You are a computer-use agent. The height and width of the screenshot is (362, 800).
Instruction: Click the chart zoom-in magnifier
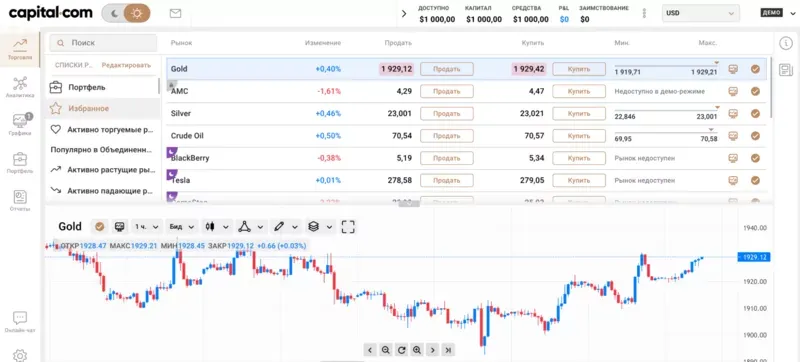(x=417, y=350)
